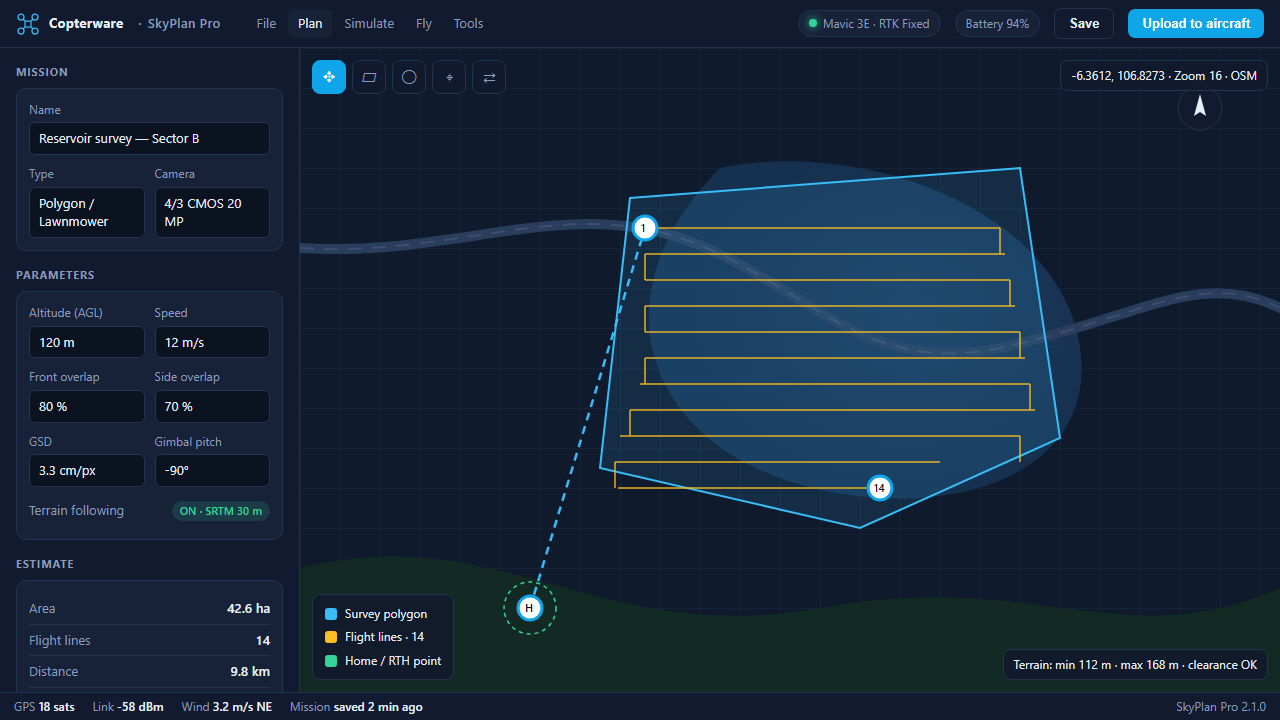1280x720 pixels.
Task: Click the Gimbal pitch -90° field
Action: [x=212, y=471]
